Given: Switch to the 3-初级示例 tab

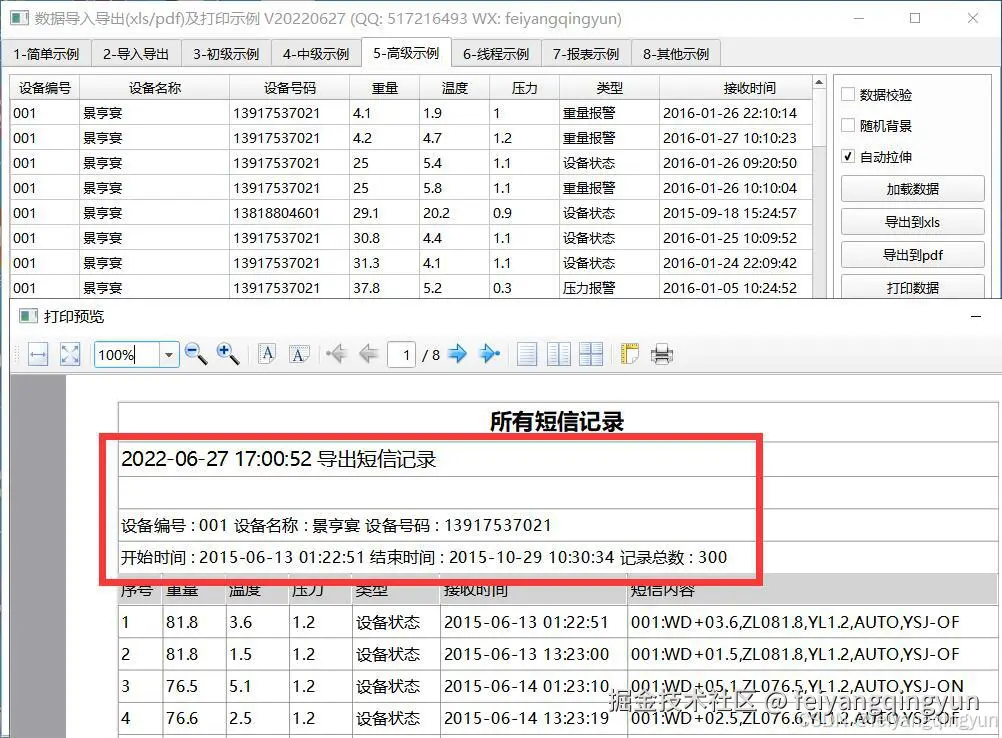Looking at the screenshot, I should (x=226, y=54).
